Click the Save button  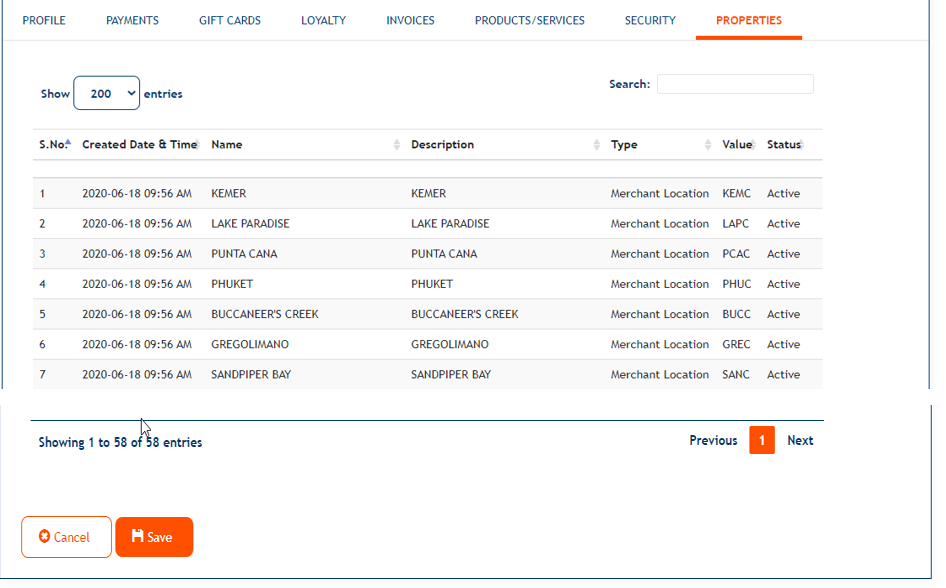click(x=154, y=537)
